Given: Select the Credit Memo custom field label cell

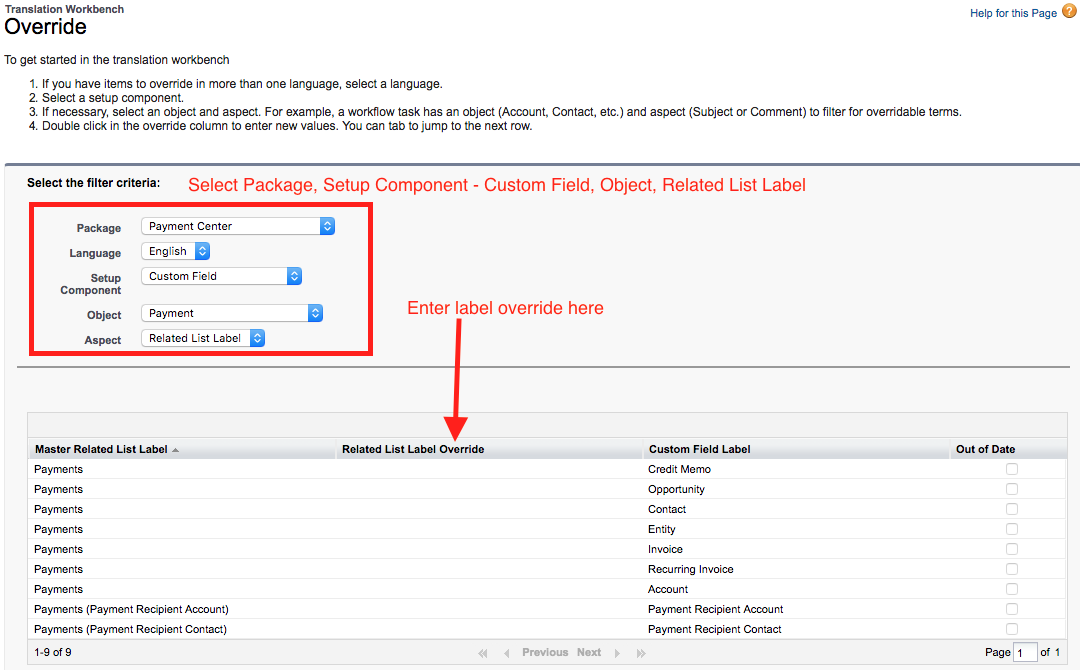Looking at the screenshot, I should tap(679, 469).
